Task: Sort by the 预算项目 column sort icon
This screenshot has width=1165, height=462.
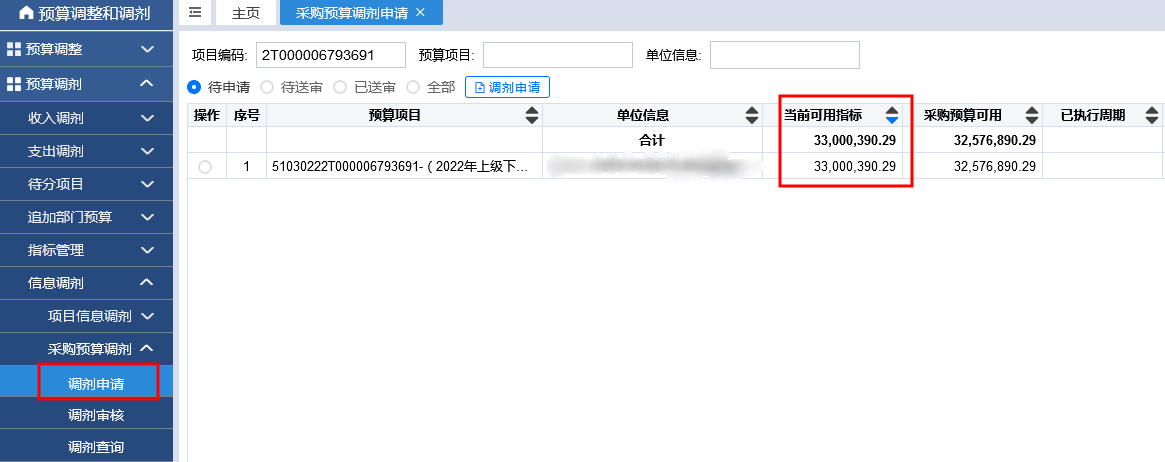Action: (532, 115)
